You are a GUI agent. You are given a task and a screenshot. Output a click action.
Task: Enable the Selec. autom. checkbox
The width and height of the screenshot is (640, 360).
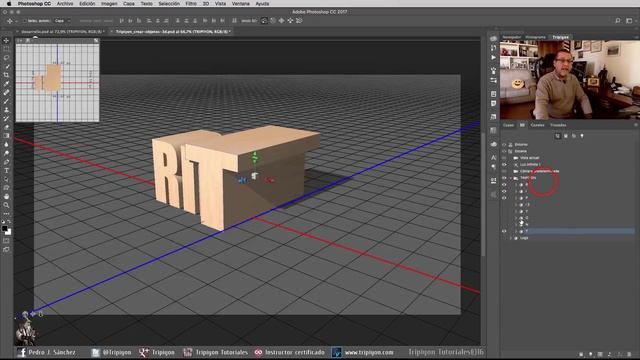[x=24, y=21]
